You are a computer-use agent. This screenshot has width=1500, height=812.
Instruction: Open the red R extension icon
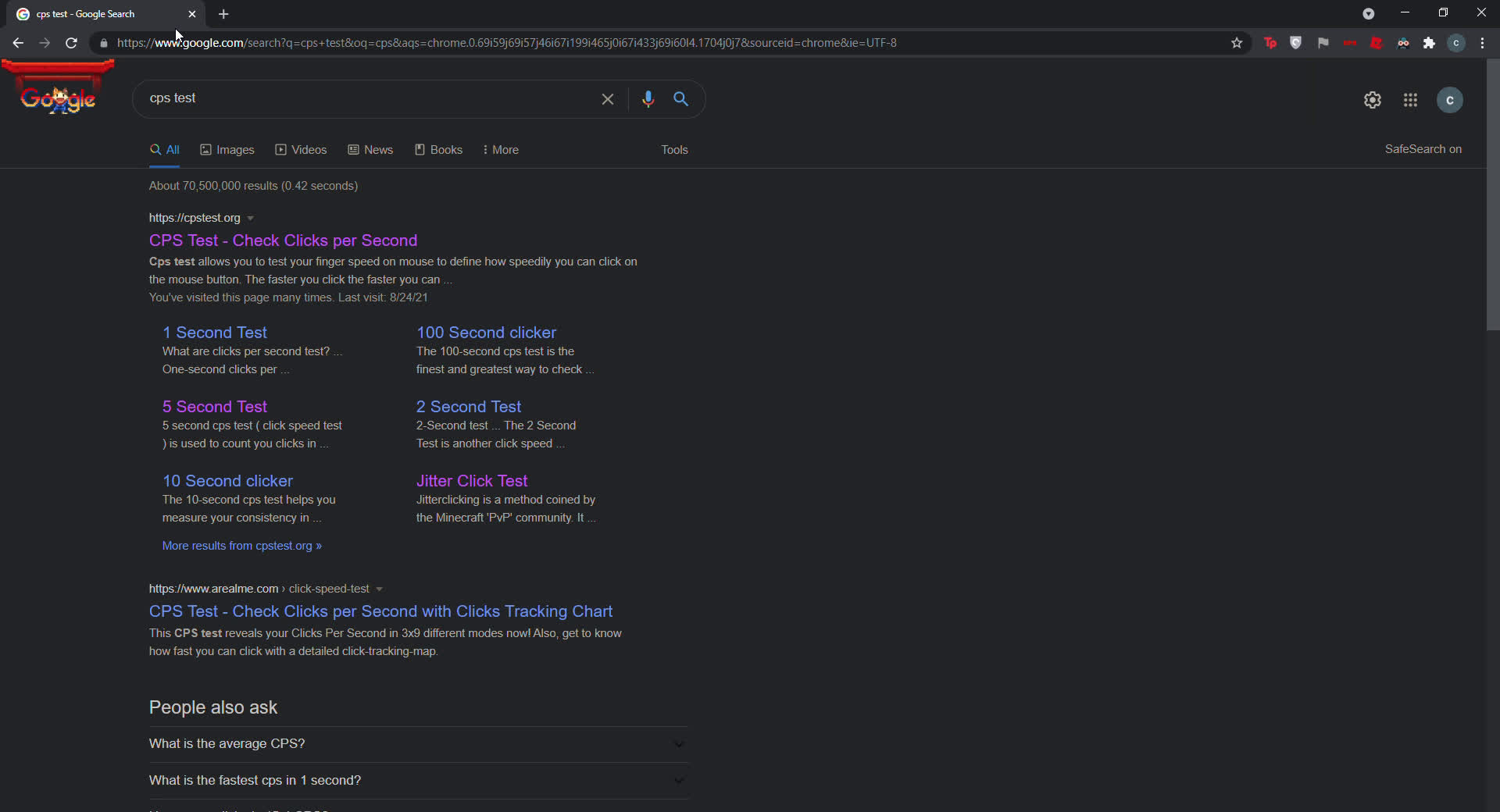tap(1377, 43)
